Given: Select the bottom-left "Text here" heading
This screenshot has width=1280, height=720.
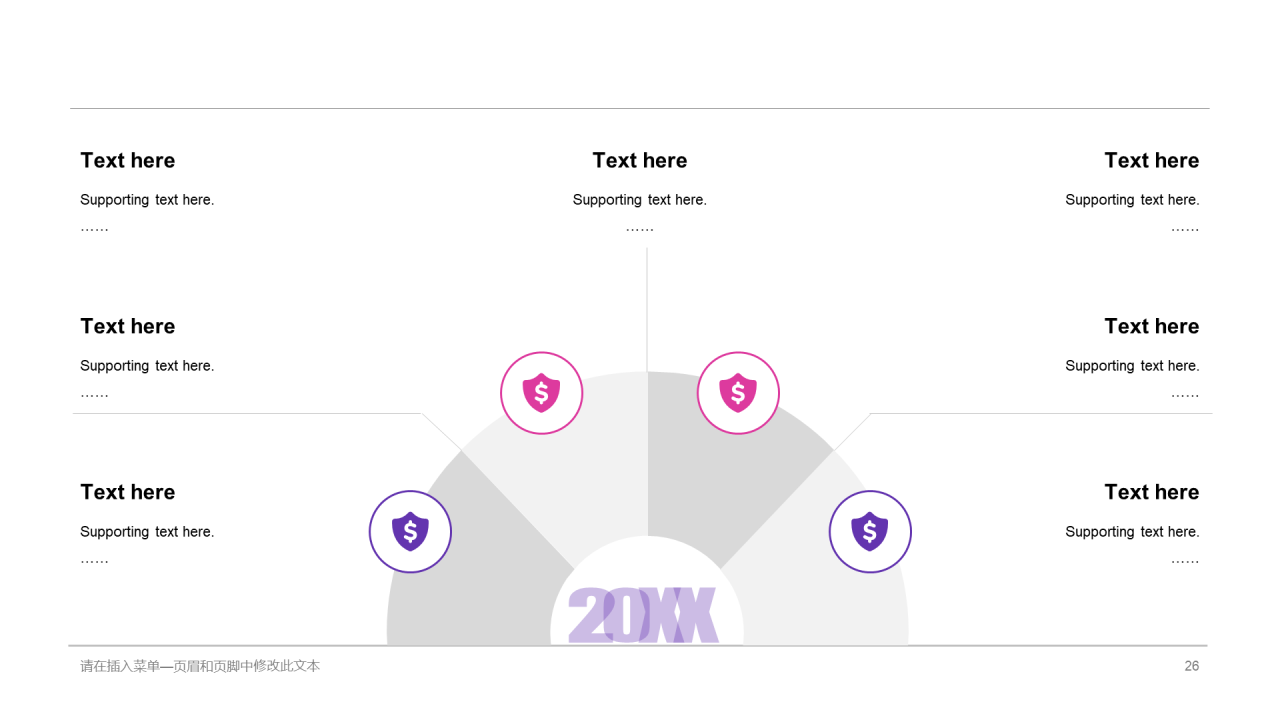Looking at the screenshot, I should [128, 493].
